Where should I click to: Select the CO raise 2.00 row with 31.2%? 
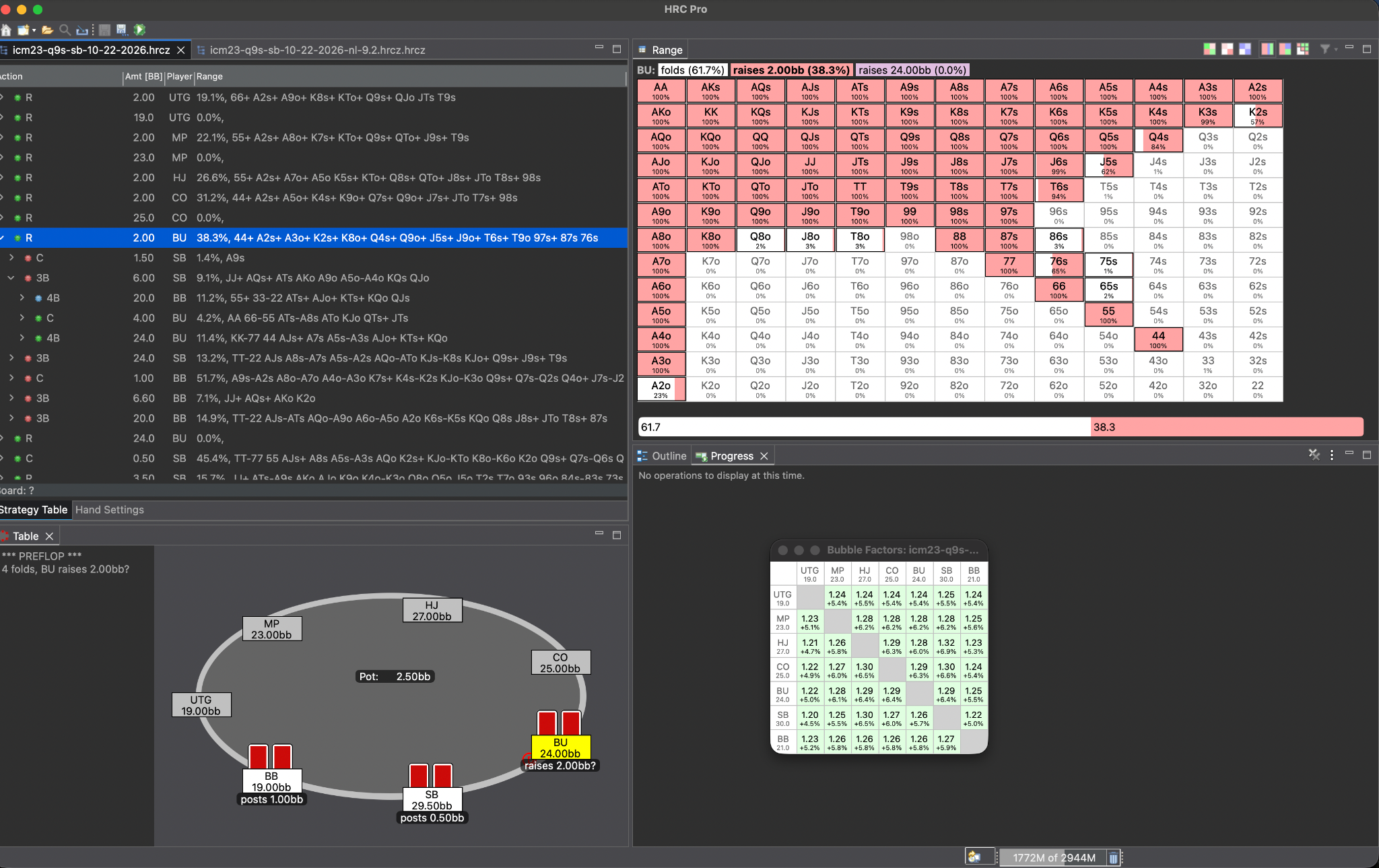pos(313,198)
